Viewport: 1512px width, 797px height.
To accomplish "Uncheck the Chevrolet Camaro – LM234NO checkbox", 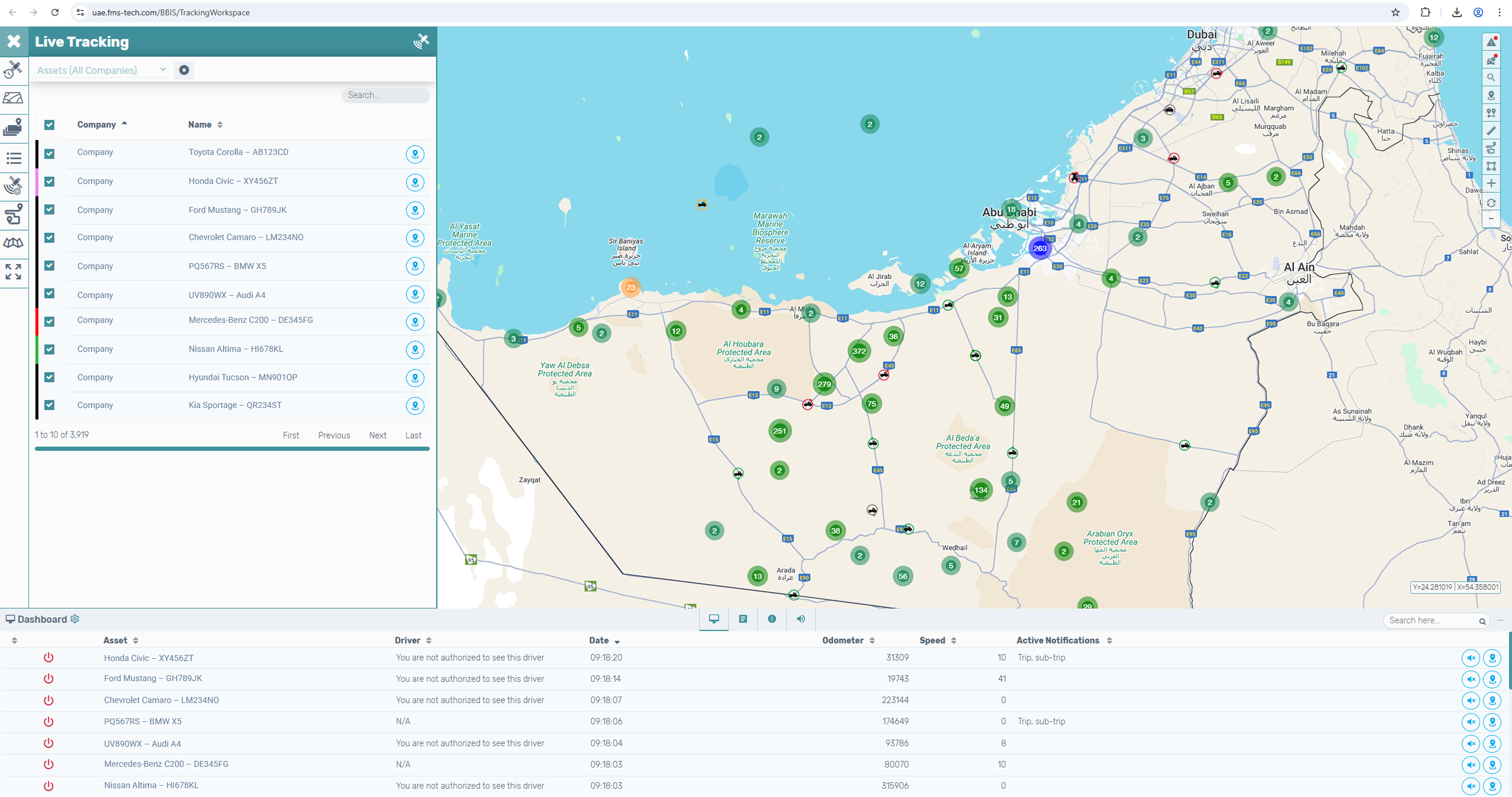I will (x=50, y=238).
